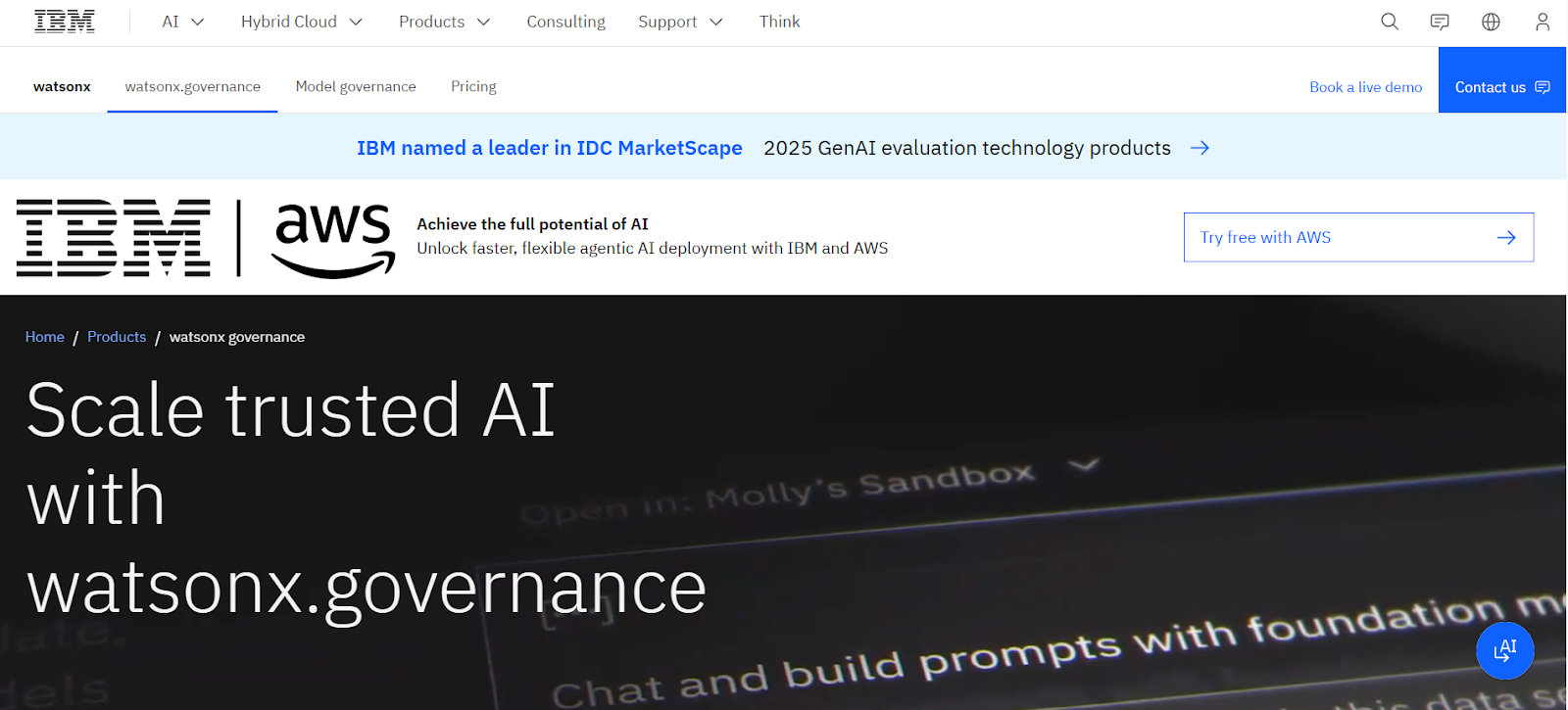Open the user profile icon

click(x=1543, y=22)
